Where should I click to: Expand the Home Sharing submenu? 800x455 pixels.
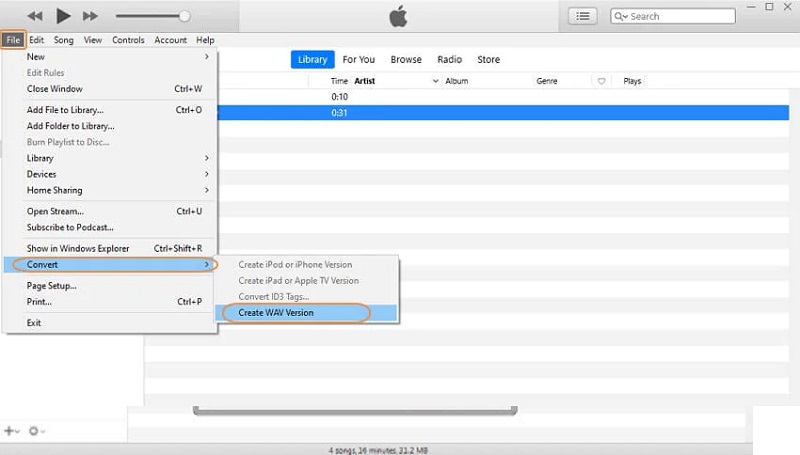point(110,190)
